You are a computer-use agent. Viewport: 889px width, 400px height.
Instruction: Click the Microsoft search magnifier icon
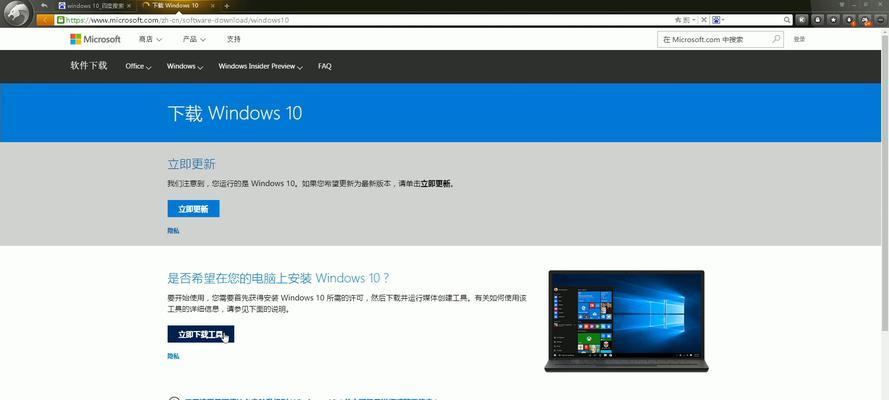(x=776, y=39)
